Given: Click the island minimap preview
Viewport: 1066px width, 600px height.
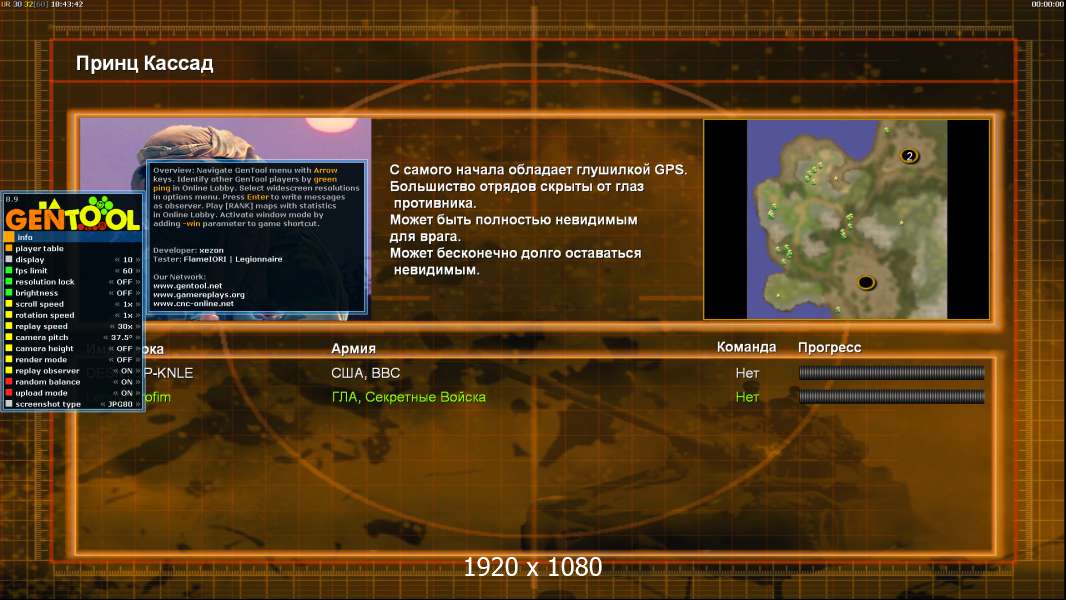Looking at the screenshot, I should (846, 219).
